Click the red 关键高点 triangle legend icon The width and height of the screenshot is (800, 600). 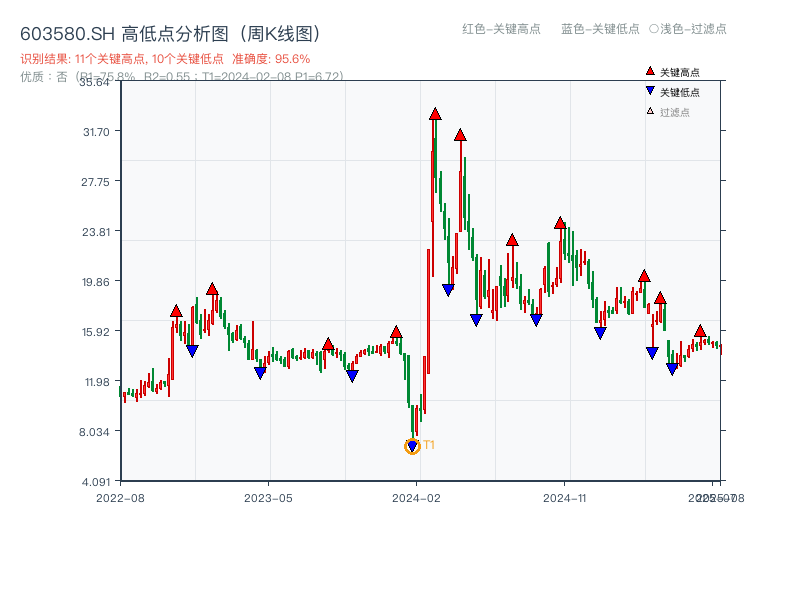tap(648, 71)
